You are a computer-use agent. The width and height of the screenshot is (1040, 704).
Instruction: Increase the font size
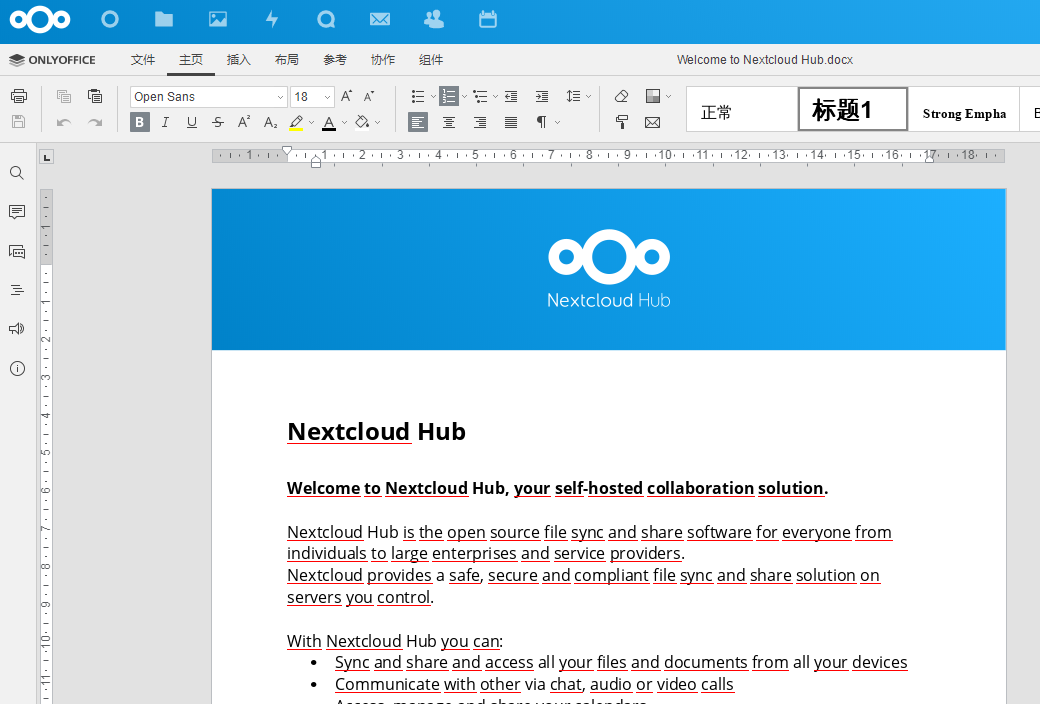coord(346,96)
